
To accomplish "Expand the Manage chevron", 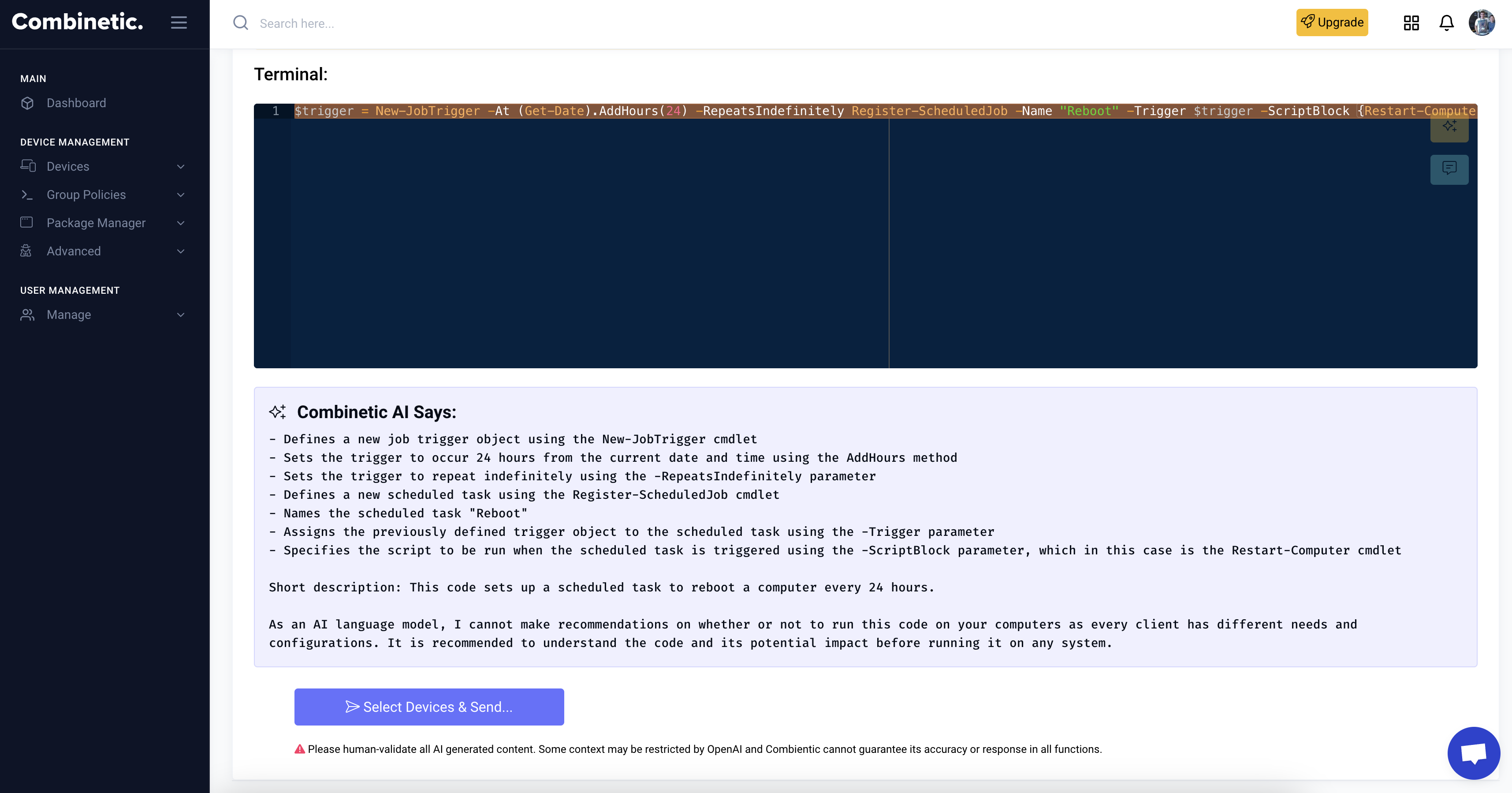I will click(x=181, y=315).
